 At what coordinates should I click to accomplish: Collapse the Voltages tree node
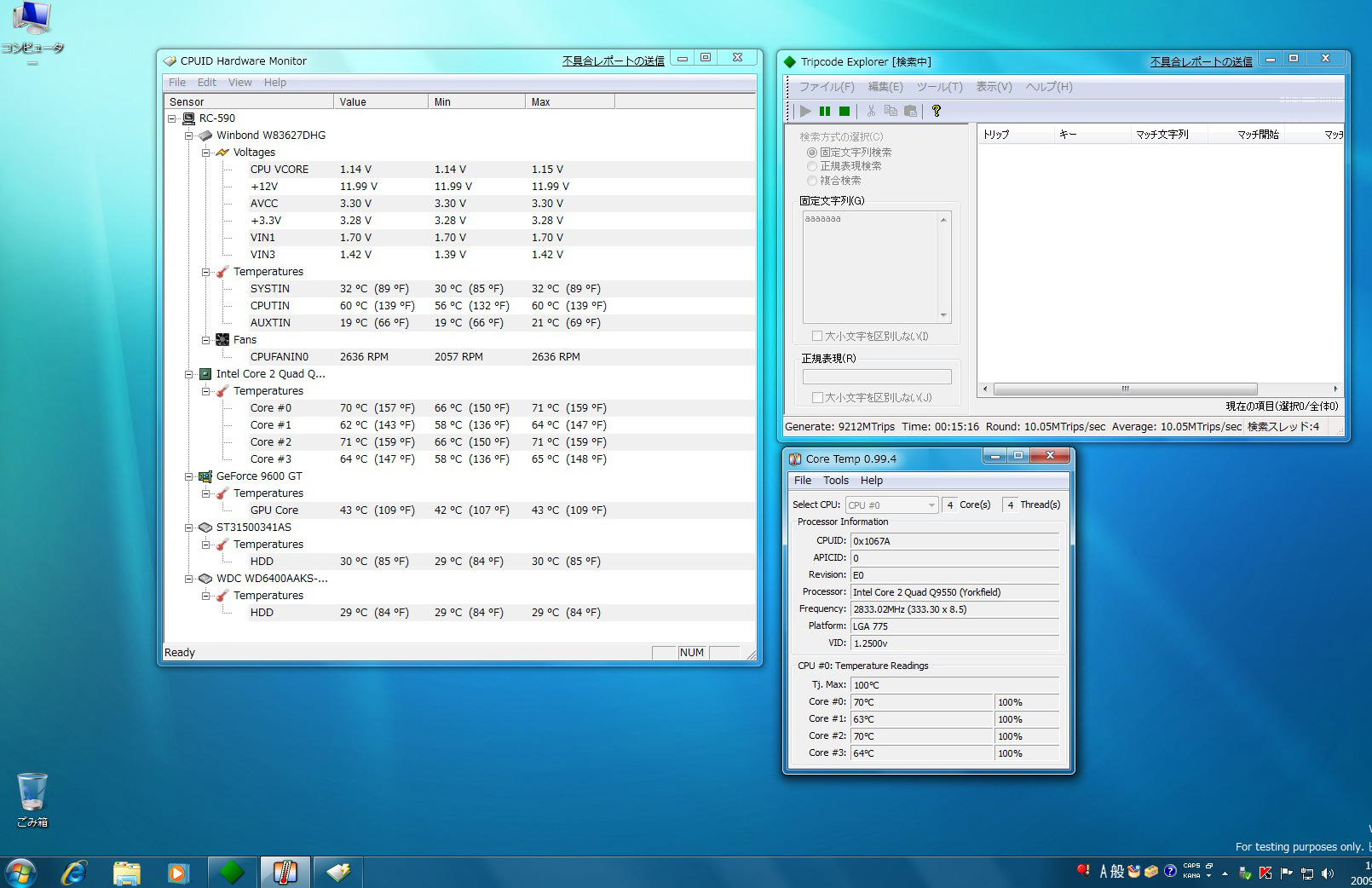[205, 153]
